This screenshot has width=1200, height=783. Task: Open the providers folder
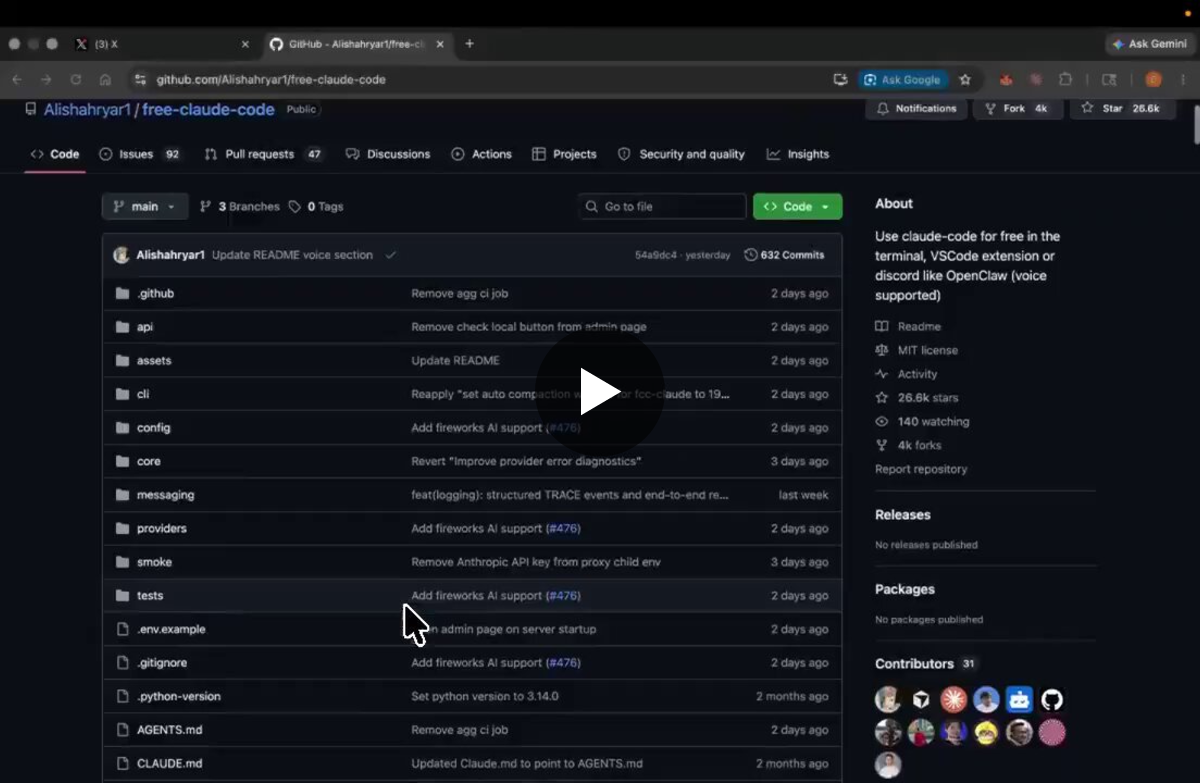coord(162,528)
